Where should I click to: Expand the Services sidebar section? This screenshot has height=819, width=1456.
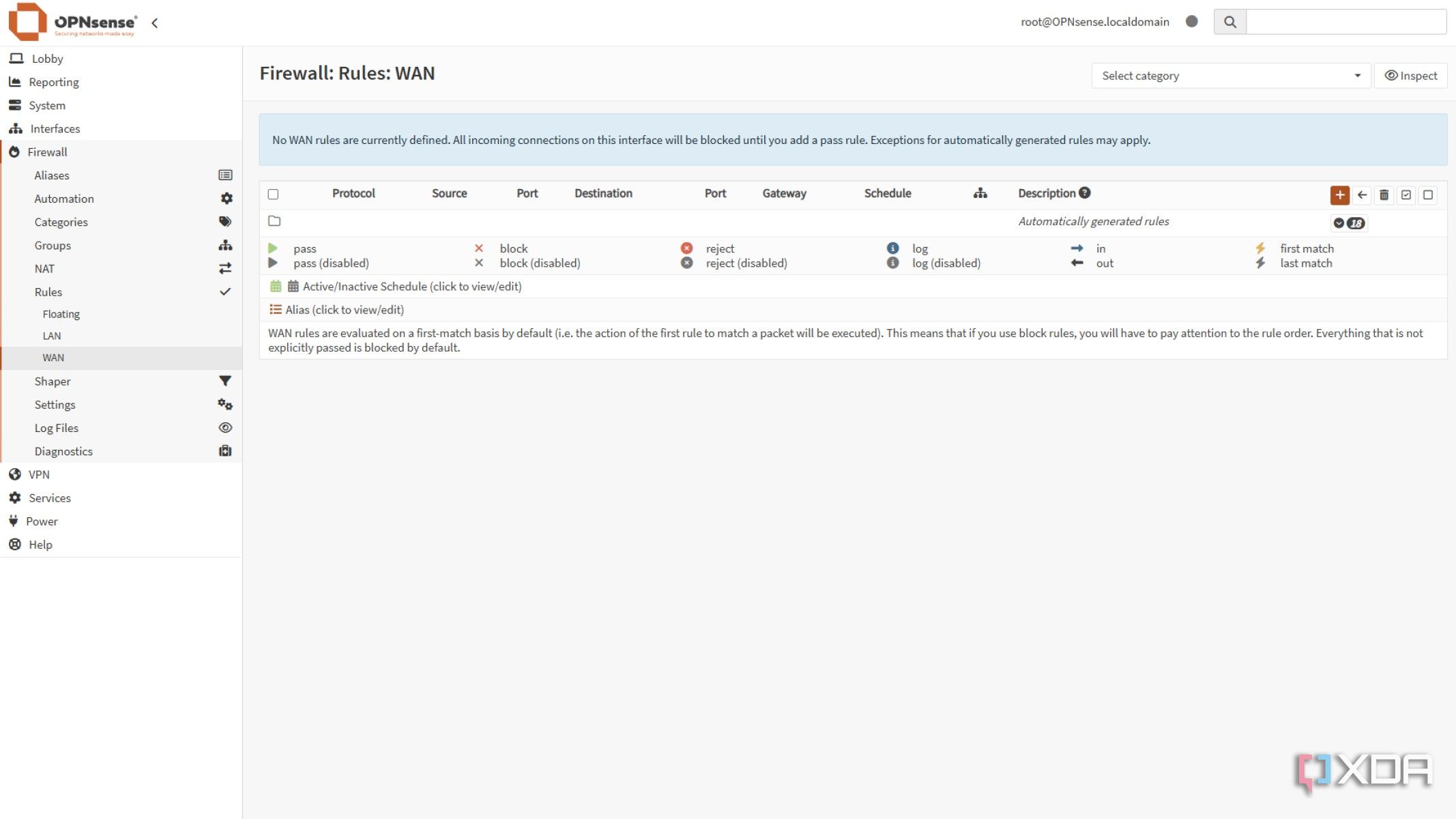tap(49, 498)
